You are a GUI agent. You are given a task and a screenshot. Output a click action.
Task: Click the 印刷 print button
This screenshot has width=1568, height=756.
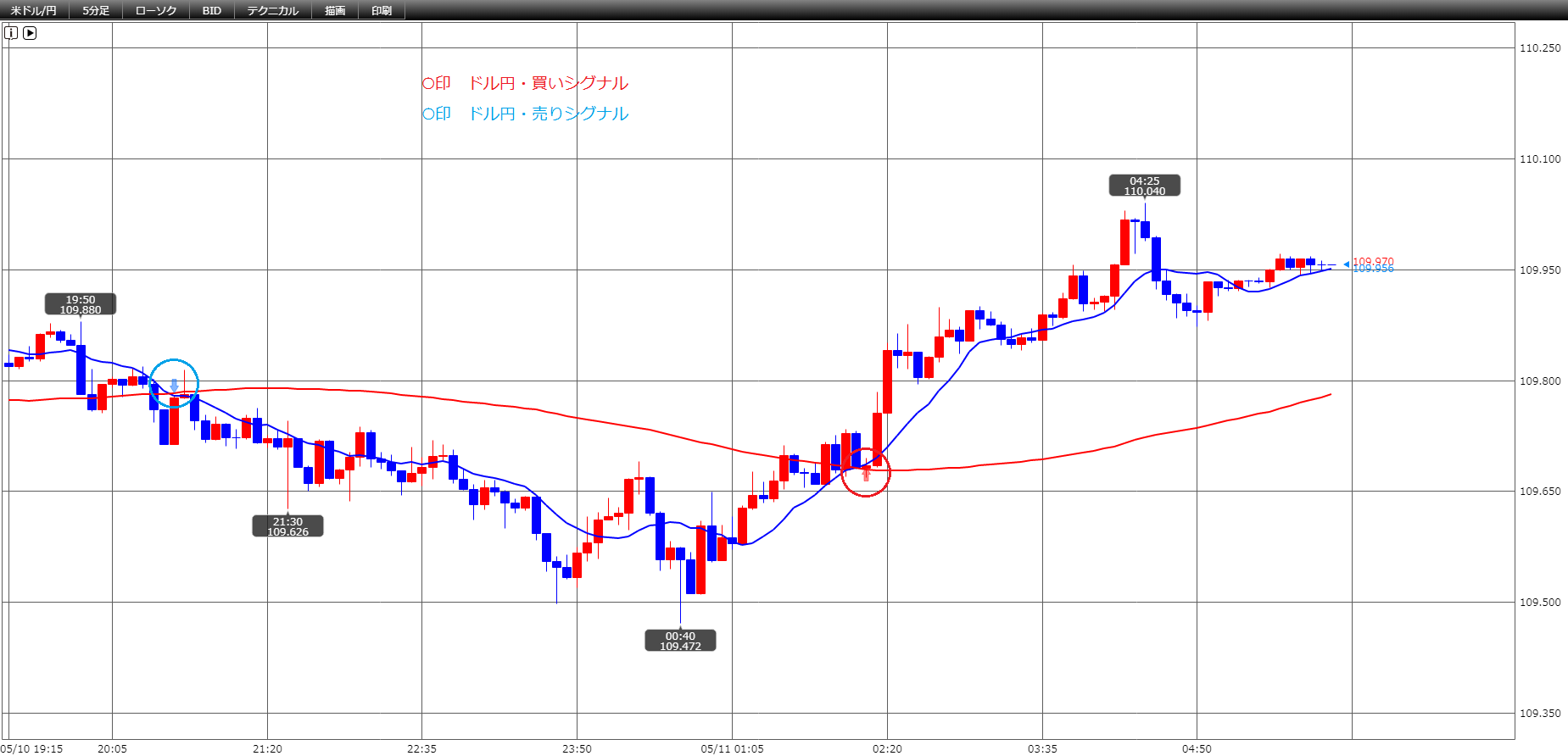382,10
